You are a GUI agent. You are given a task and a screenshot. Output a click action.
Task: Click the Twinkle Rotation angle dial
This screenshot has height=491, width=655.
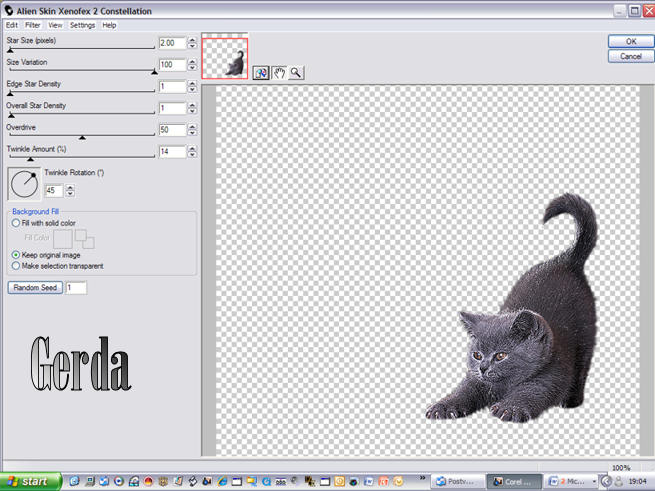(x=24, y=184)
